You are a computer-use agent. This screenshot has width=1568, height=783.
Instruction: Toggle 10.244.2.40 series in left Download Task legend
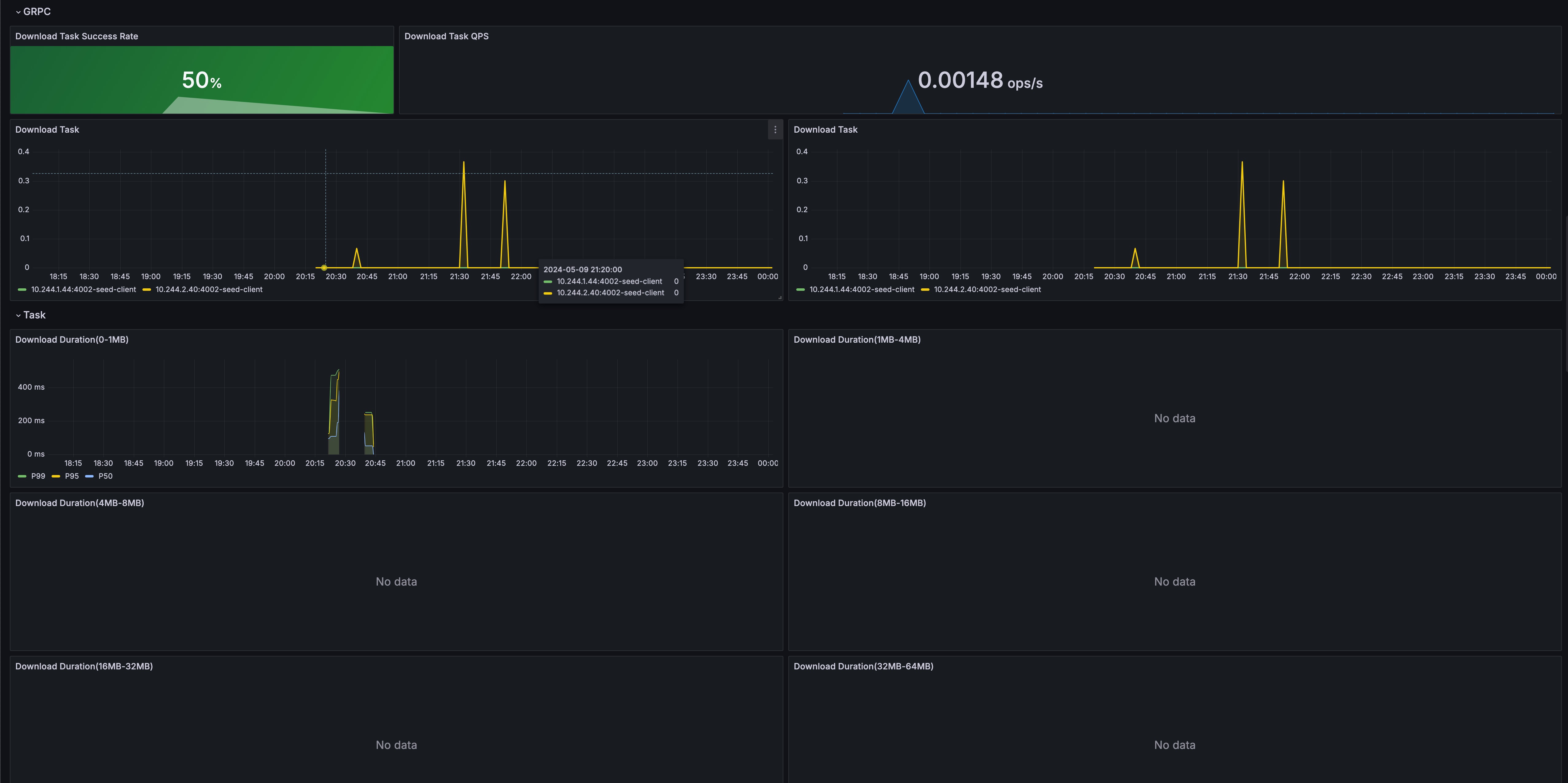pos(209,290)
